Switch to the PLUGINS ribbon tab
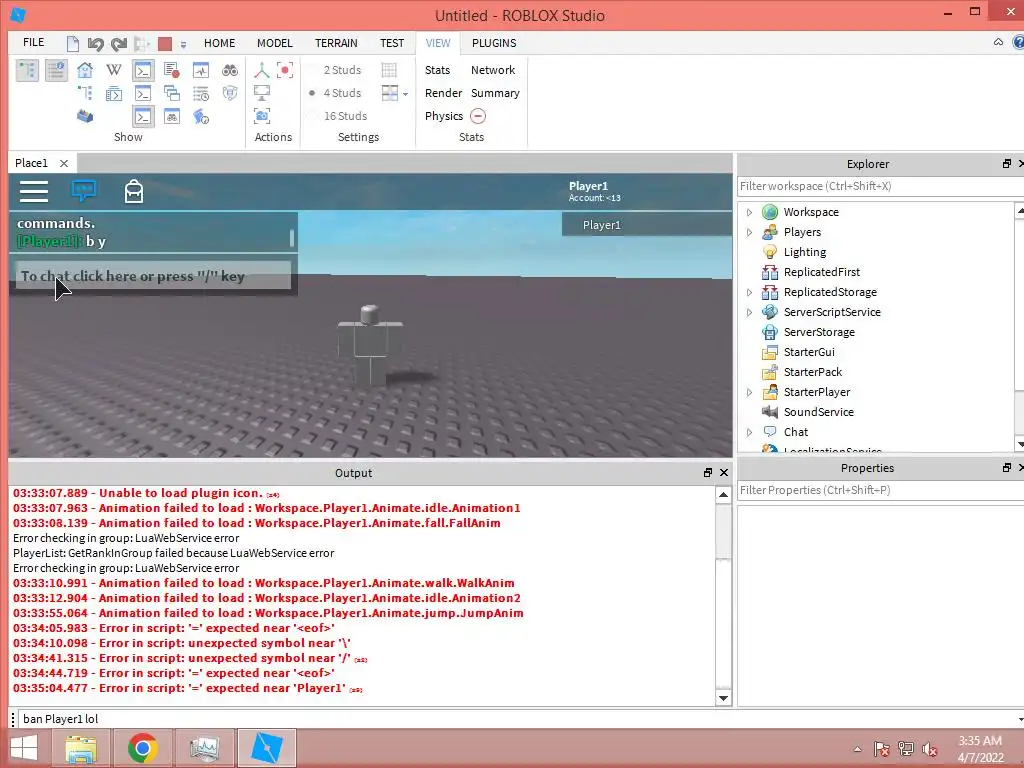1024x768 pixels. pyautogui.click(x=494, y=43)
